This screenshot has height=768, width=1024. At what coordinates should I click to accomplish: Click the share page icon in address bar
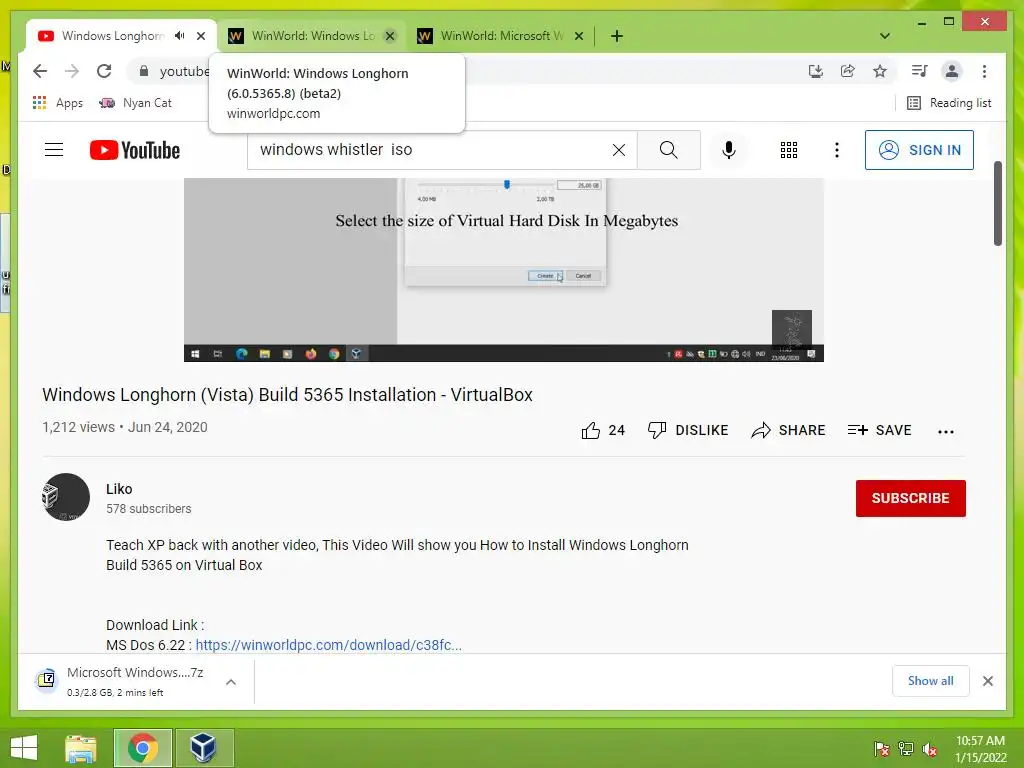[x=848, y=71]
